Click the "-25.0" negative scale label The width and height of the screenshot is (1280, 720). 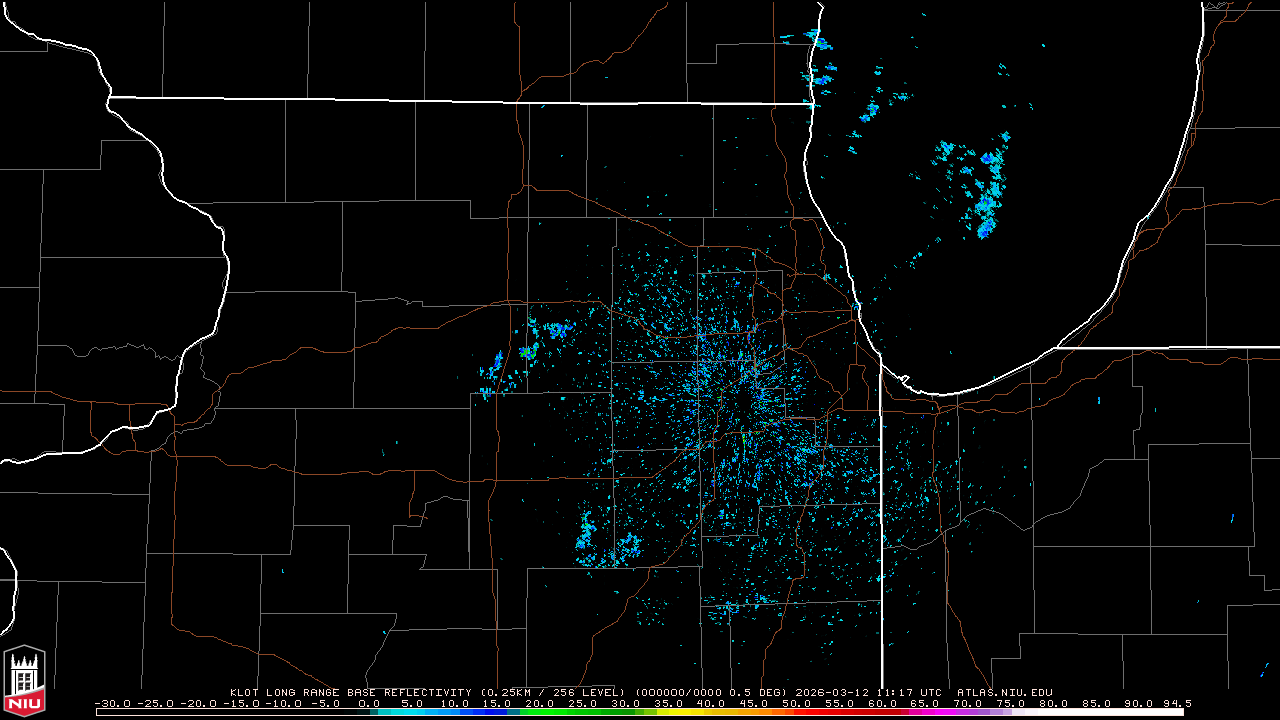[155, 703]
